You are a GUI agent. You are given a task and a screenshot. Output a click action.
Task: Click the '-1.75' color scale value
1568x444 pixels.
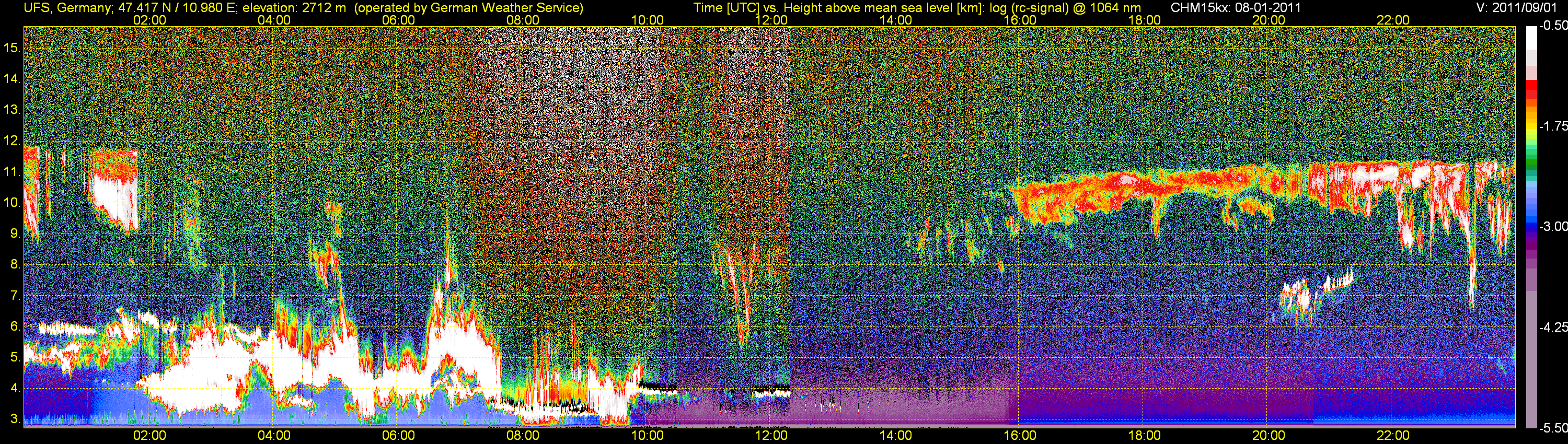coord(1553,126)
